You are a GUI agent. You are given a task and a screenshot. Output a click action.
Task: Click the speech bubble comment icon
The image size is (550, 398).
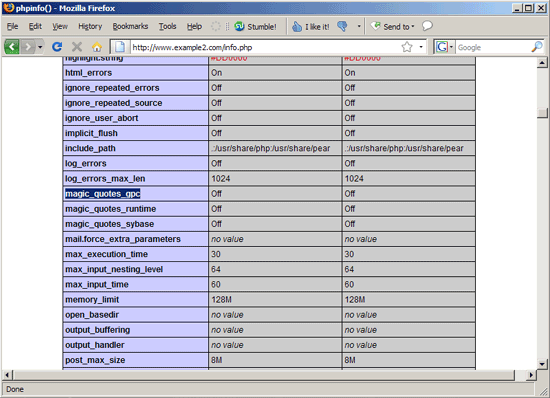pos(427,26)
